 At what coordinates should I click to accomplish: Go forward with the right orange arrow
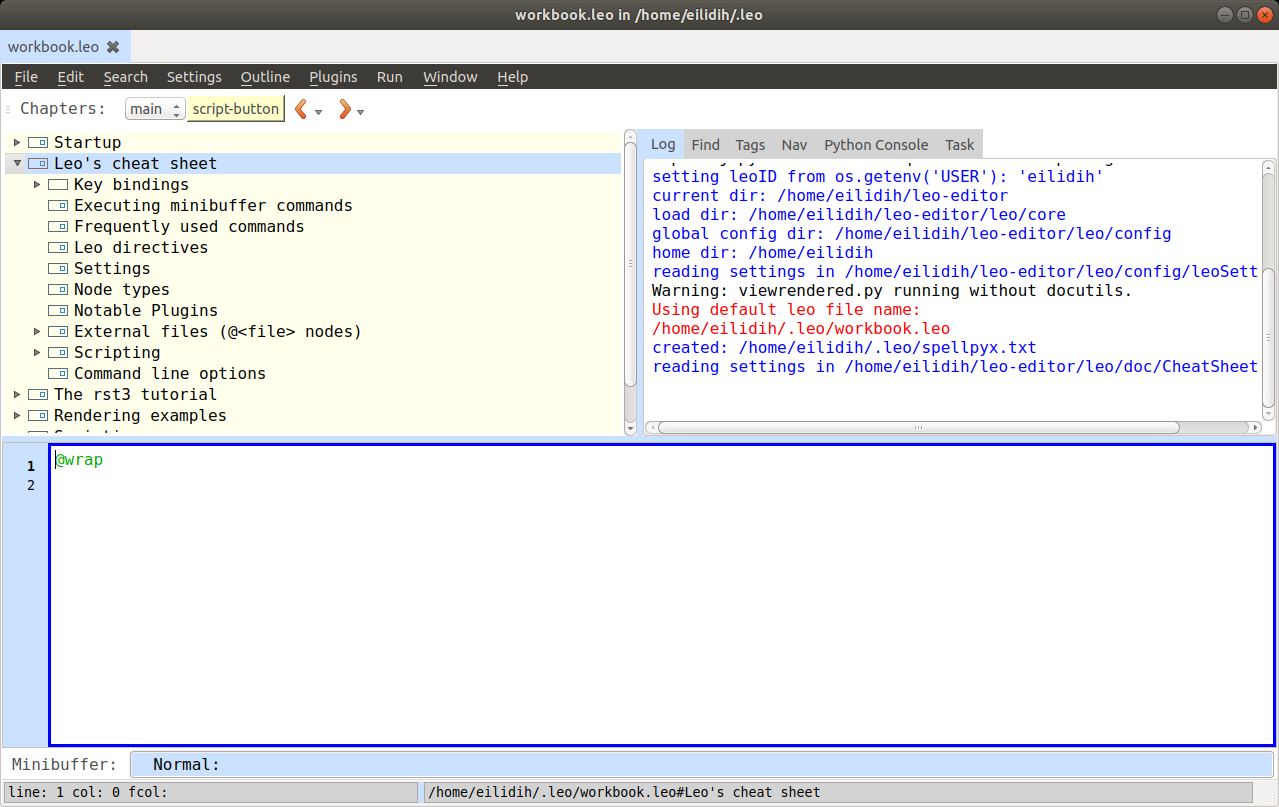[344, 109]
